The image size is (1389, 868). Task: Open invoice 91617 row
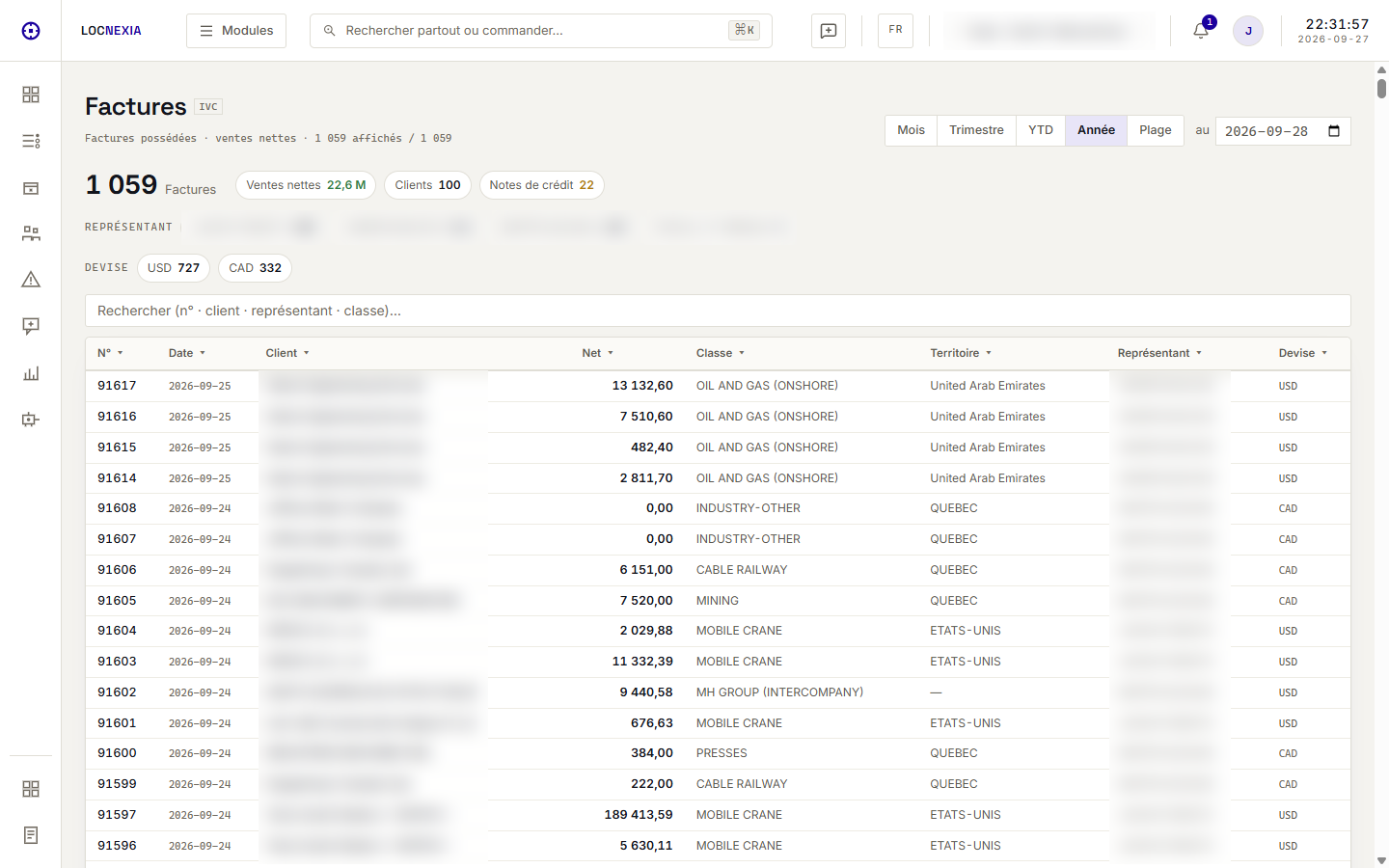[718, 386]
